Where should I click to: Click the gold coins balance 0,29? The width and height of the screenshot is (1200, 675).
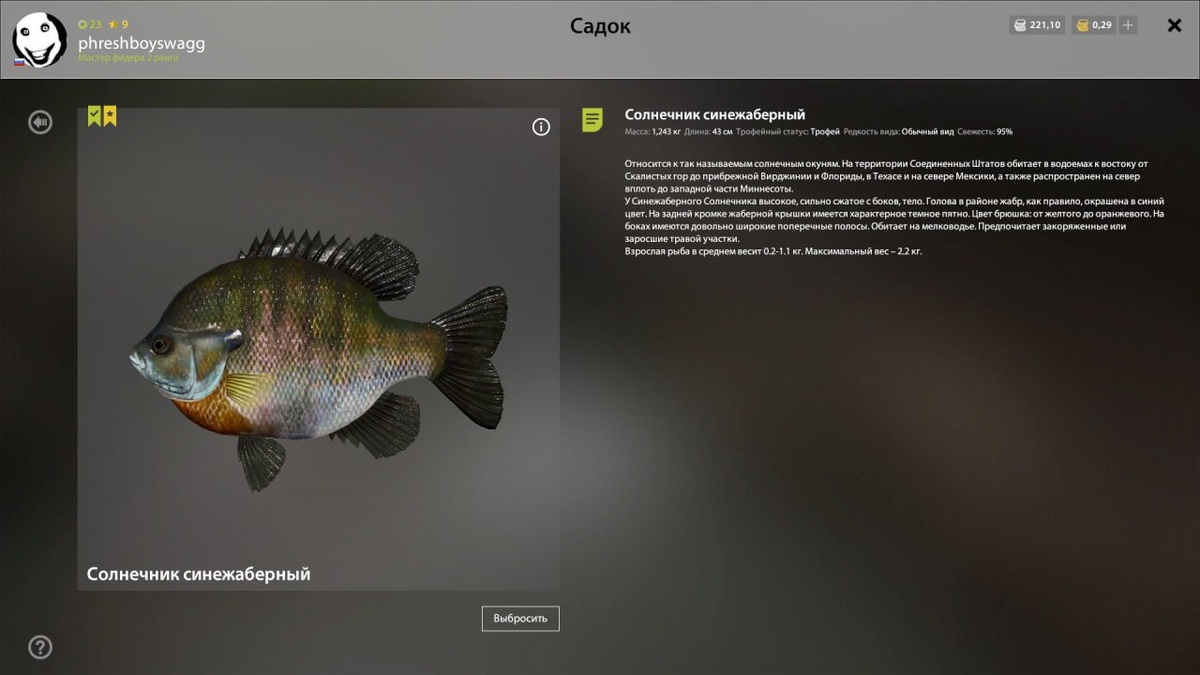click(x=1094, y=25)
